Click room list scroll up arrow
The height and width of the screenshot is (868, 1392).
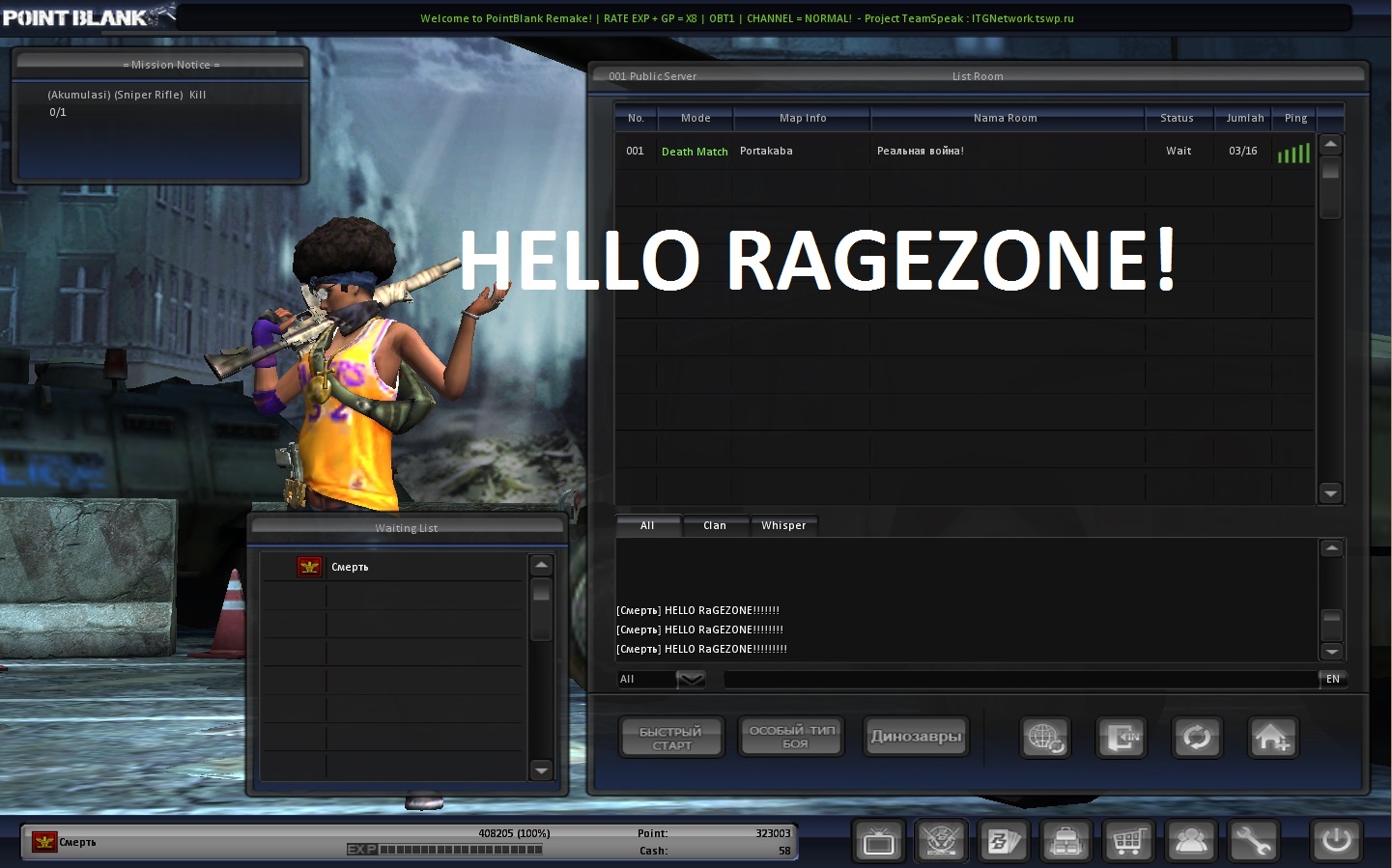click(x=1330, y=145)
